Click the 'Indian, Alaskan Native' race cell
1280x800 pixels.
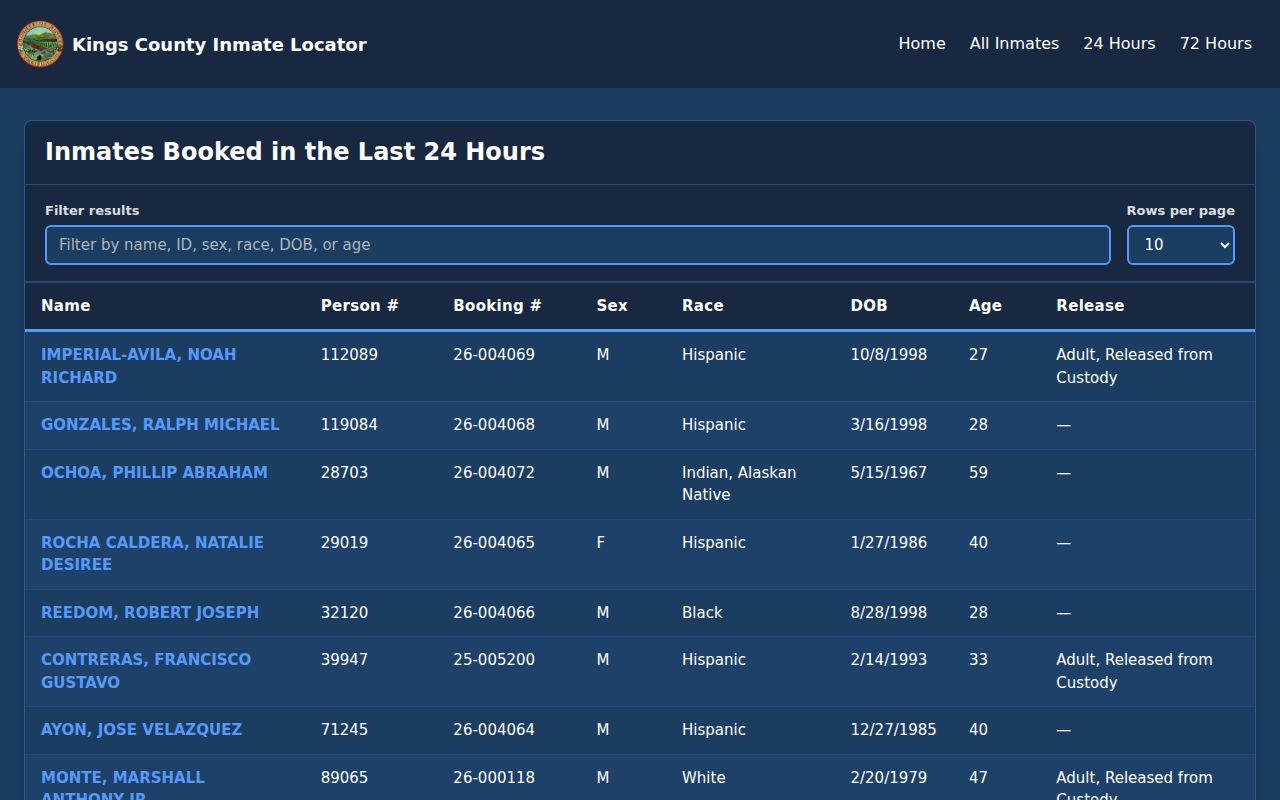739,483
